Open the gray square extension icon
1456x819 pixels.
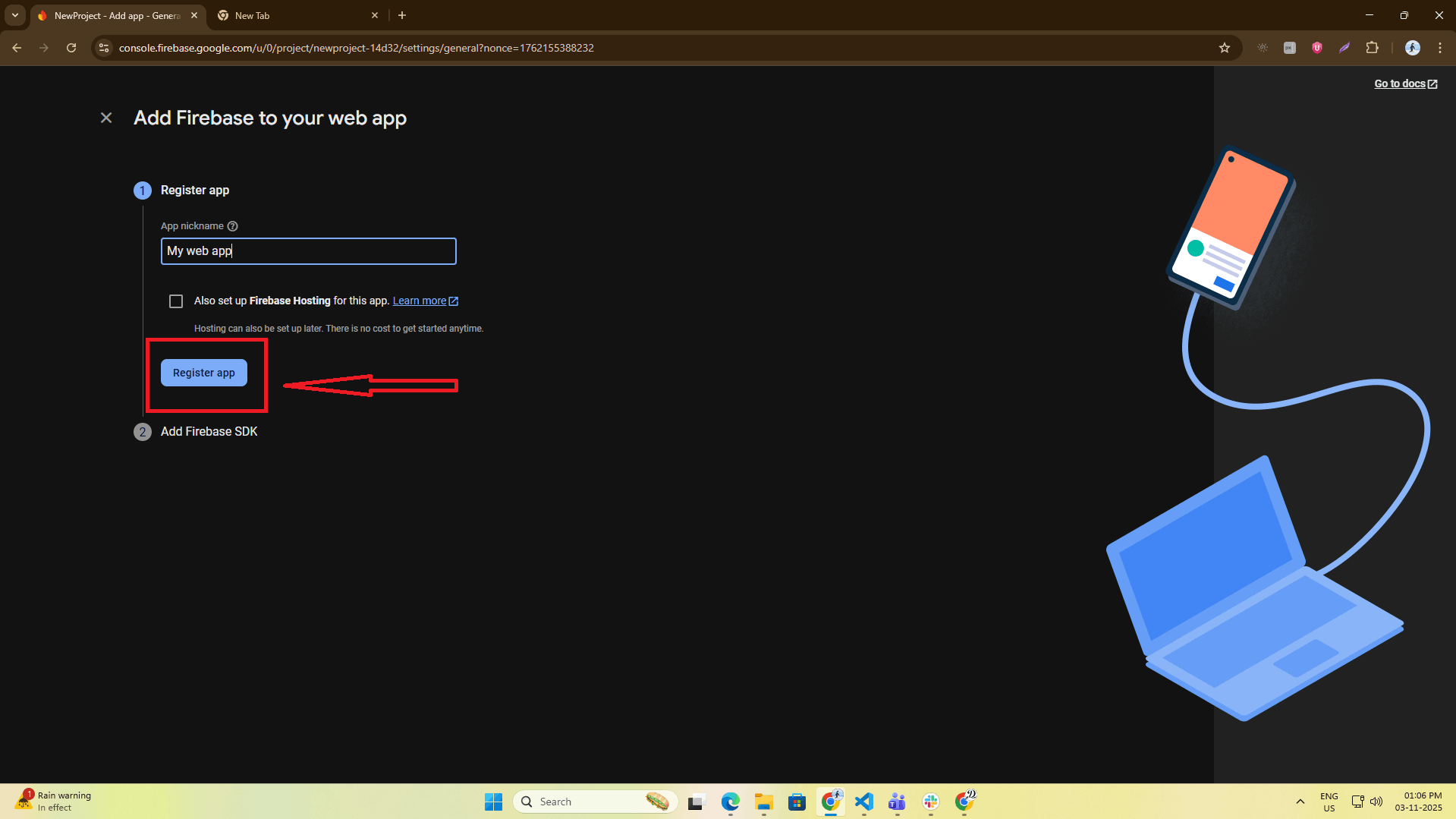coord(1290,48)
